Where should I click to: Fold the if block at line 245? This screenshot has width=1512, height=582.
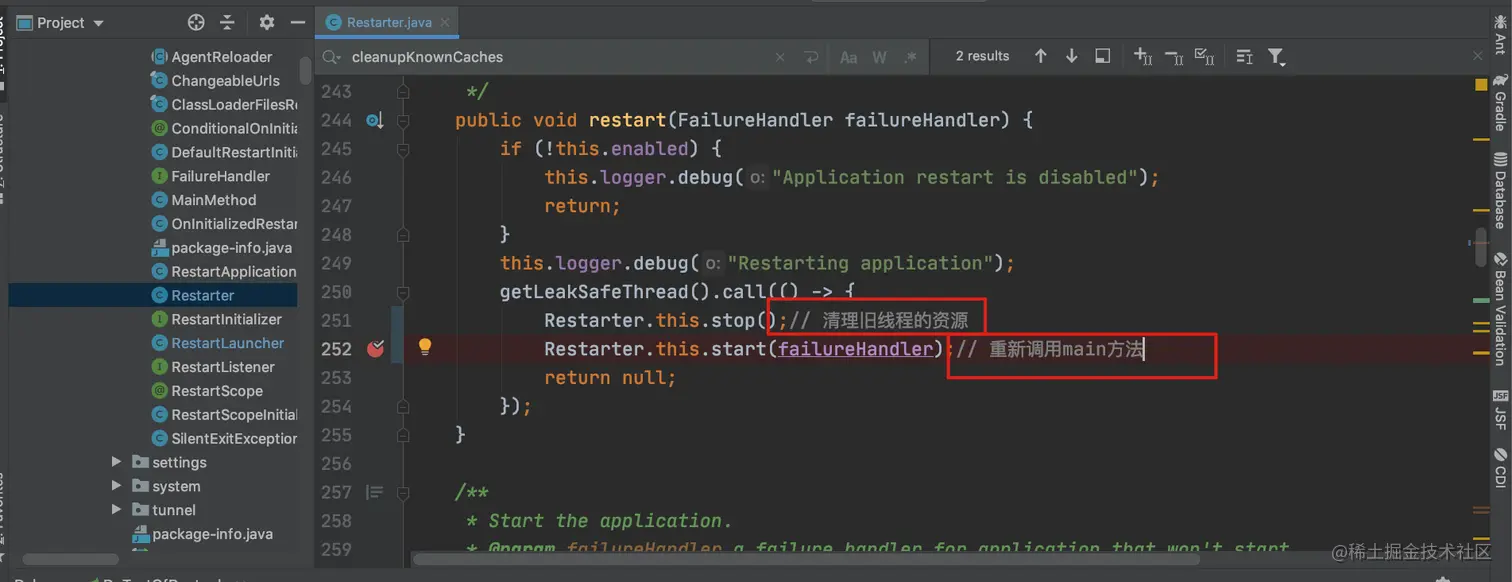[402, 149]
